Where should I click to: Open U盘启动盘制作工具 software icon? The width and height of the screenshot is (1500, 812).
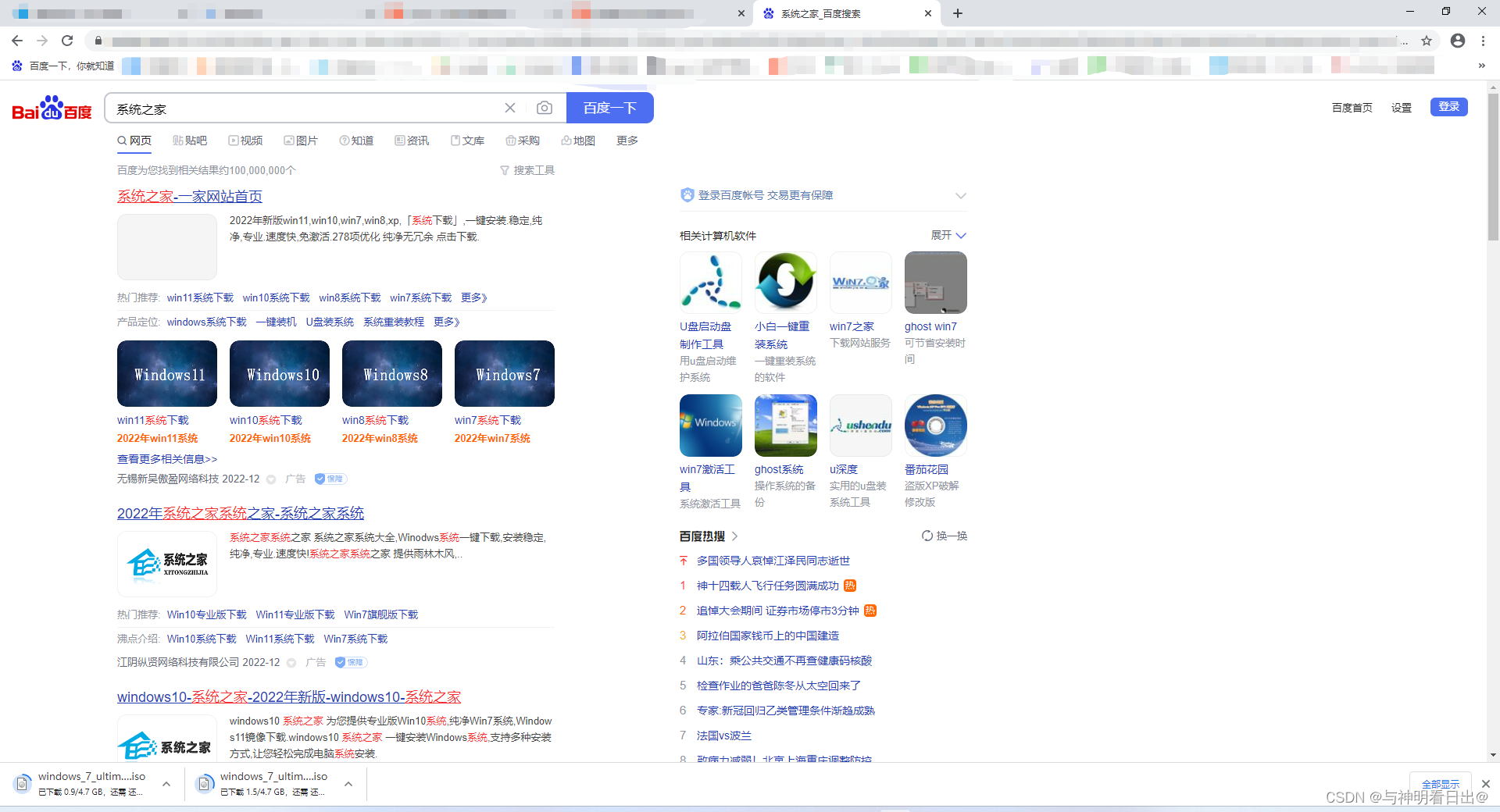click(710, 282)
